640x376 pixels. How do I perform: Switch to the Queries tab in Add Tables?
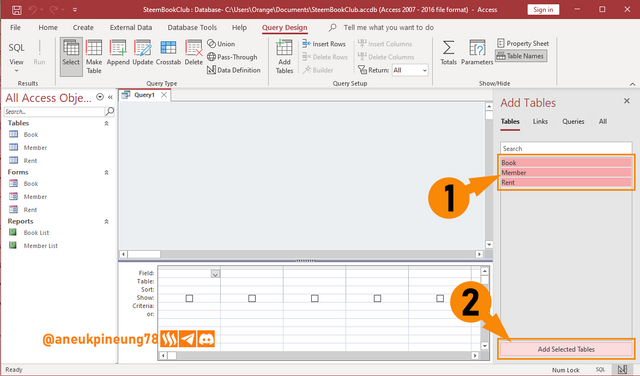coord(573,122)
